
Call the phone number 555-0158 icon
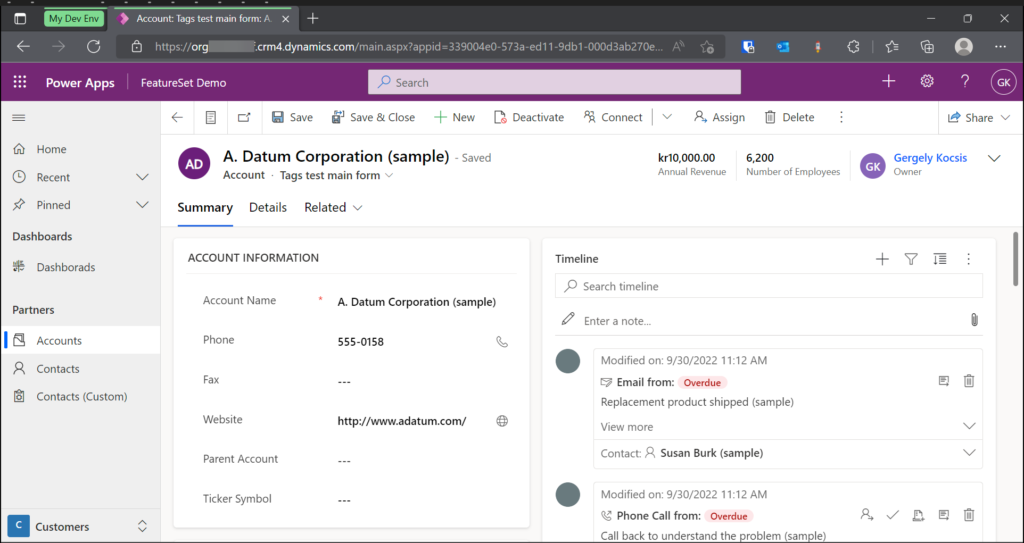[502, 342]
